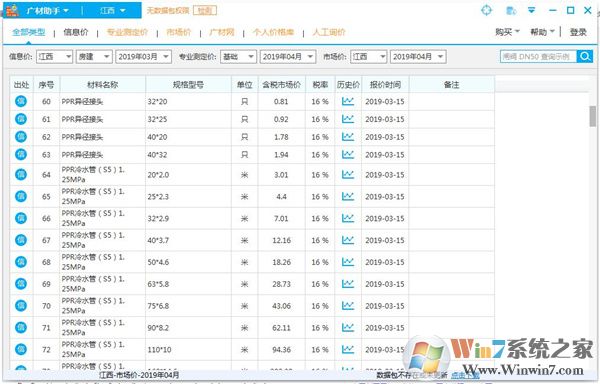The image size is (600, 384).
Task: Click the 含税市场价 column header
Action: tap(282, 85)
